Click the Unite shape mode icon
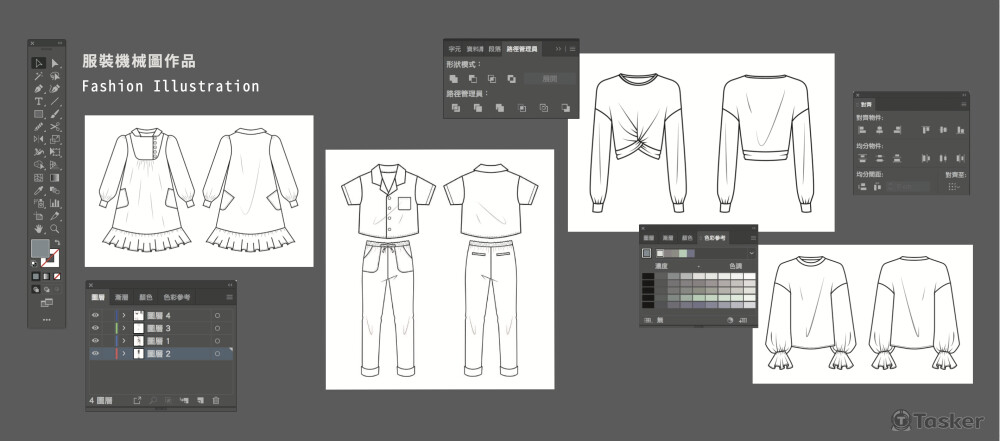 pos(454,78)
